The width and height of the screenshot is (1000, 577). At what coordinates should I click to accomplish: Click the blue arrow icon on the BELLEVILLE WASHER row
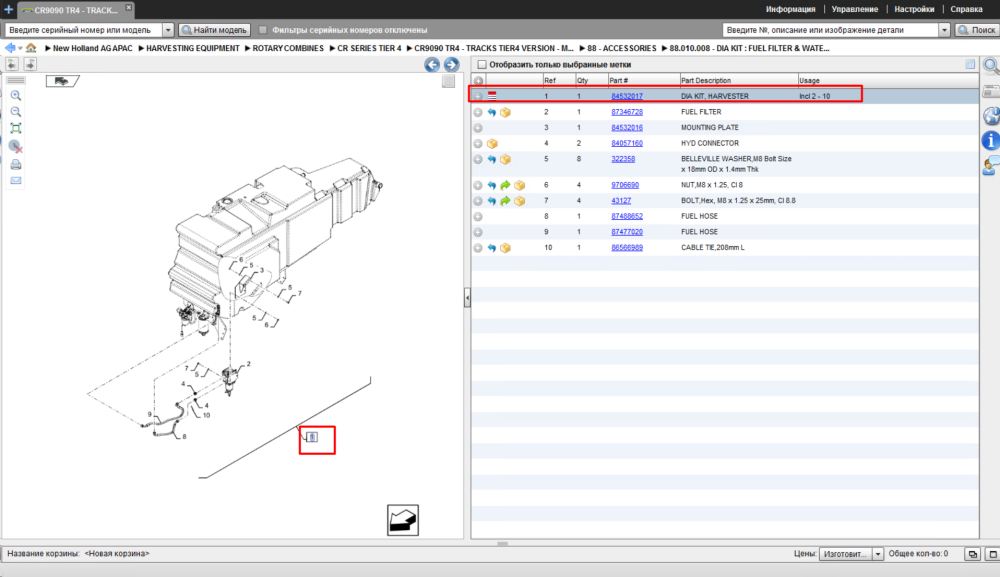click(492, 159)
